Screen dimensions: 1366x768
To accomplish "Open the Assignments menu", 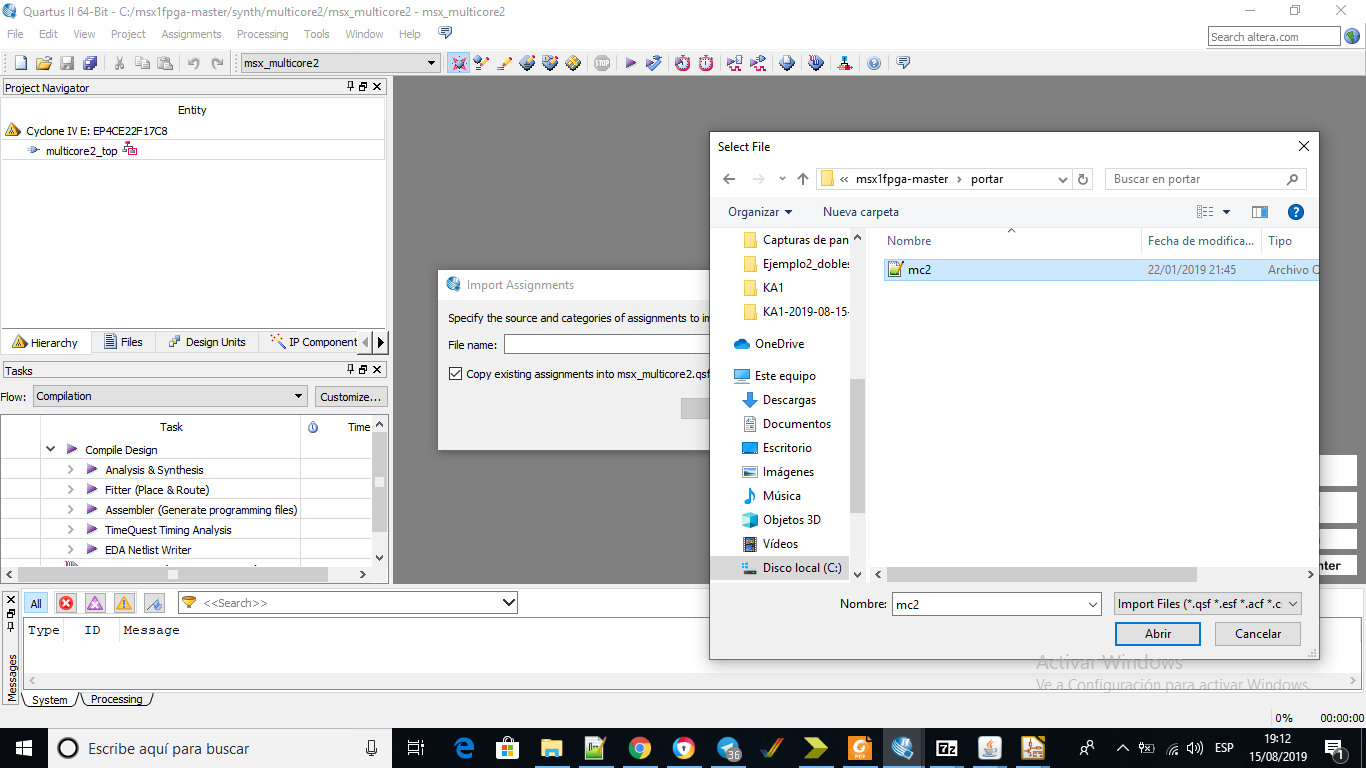I will click(x=191, y=34).
